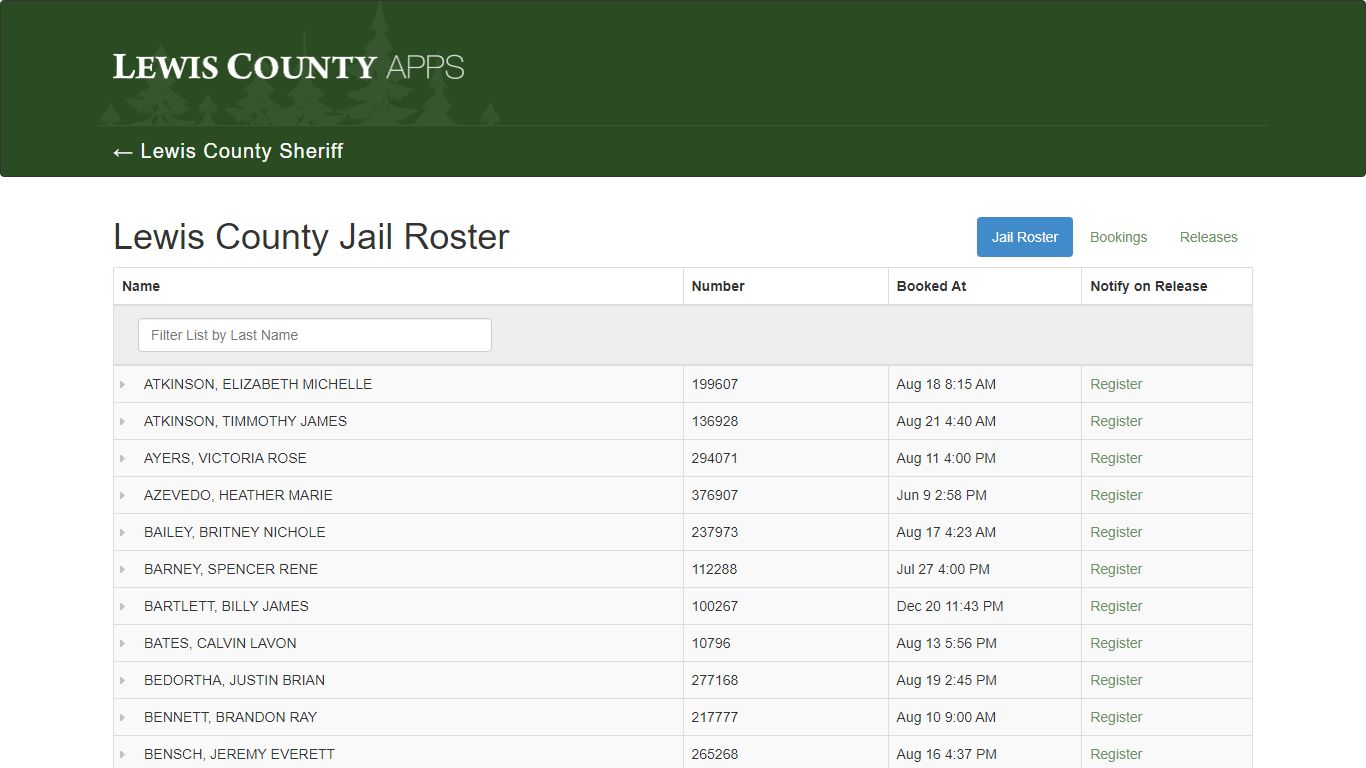
Task: Click booking number 217777
Action: (714, 717)
